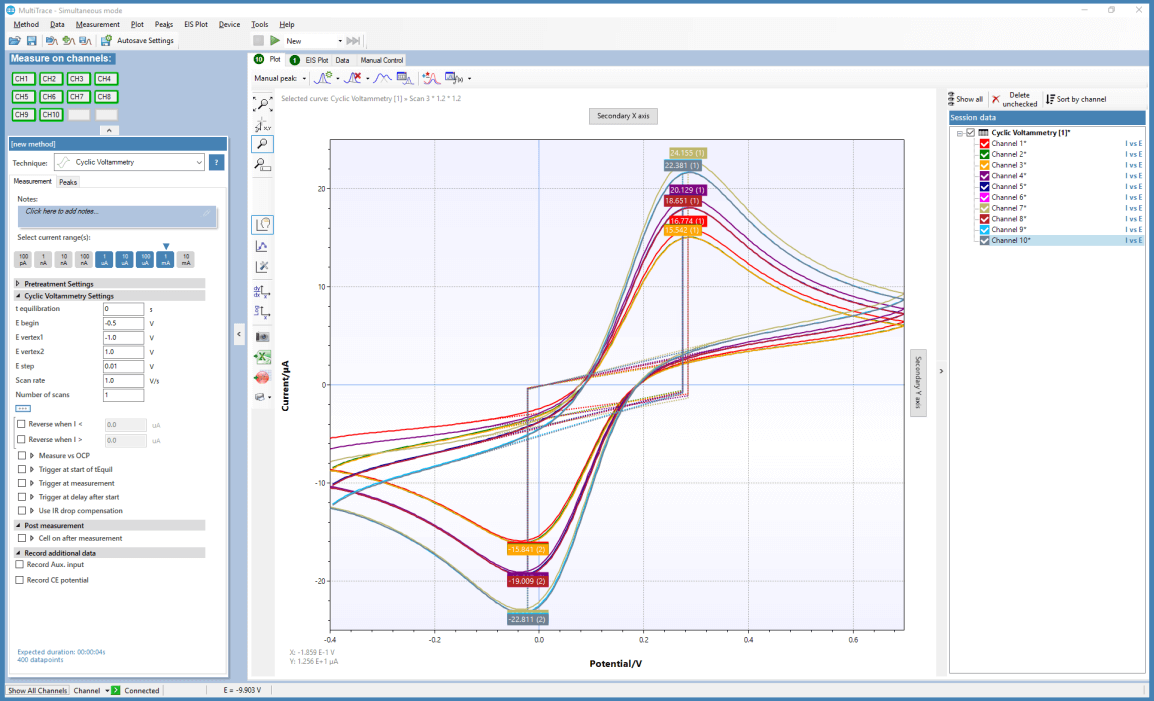Click the grey stop measurement button

(258, 40)
